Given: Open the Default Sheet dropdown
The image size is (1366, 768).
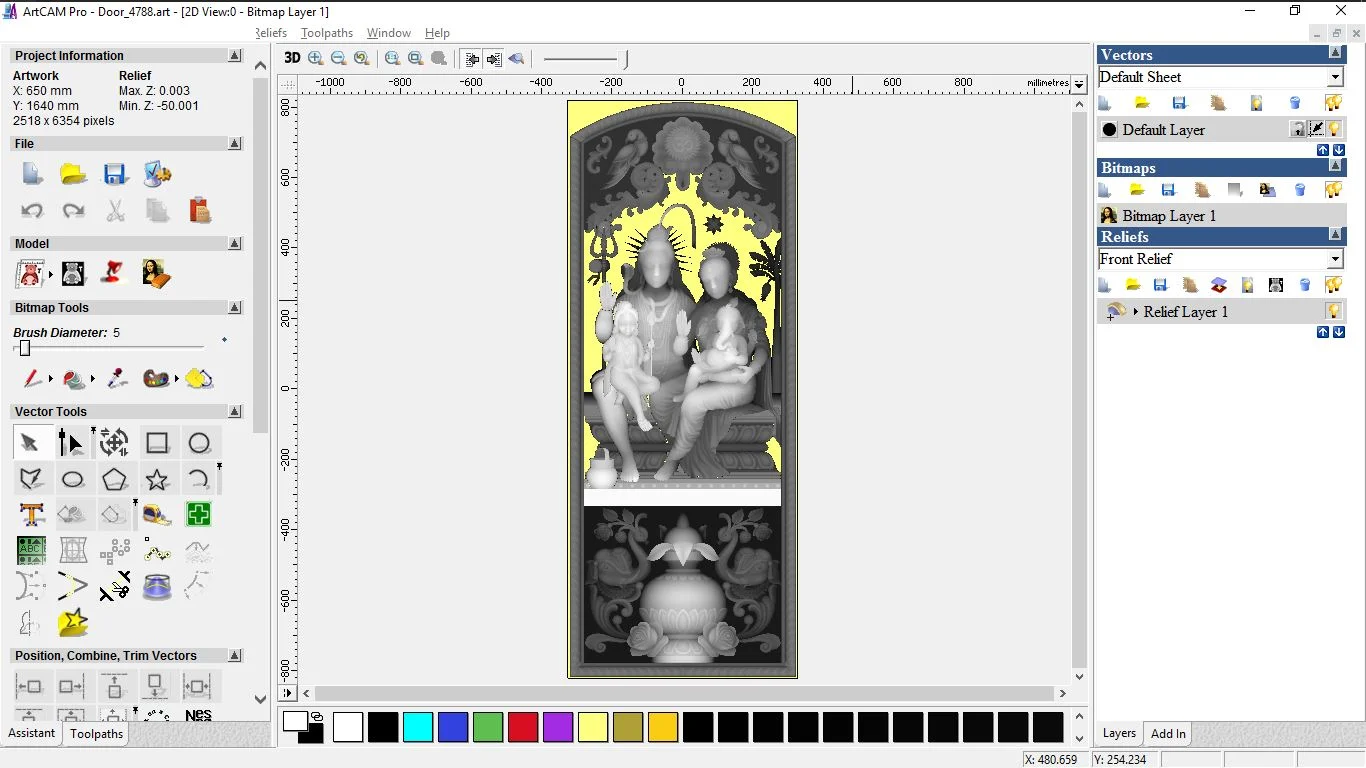Looking at the screenshot, I should tap(1335, 77).
